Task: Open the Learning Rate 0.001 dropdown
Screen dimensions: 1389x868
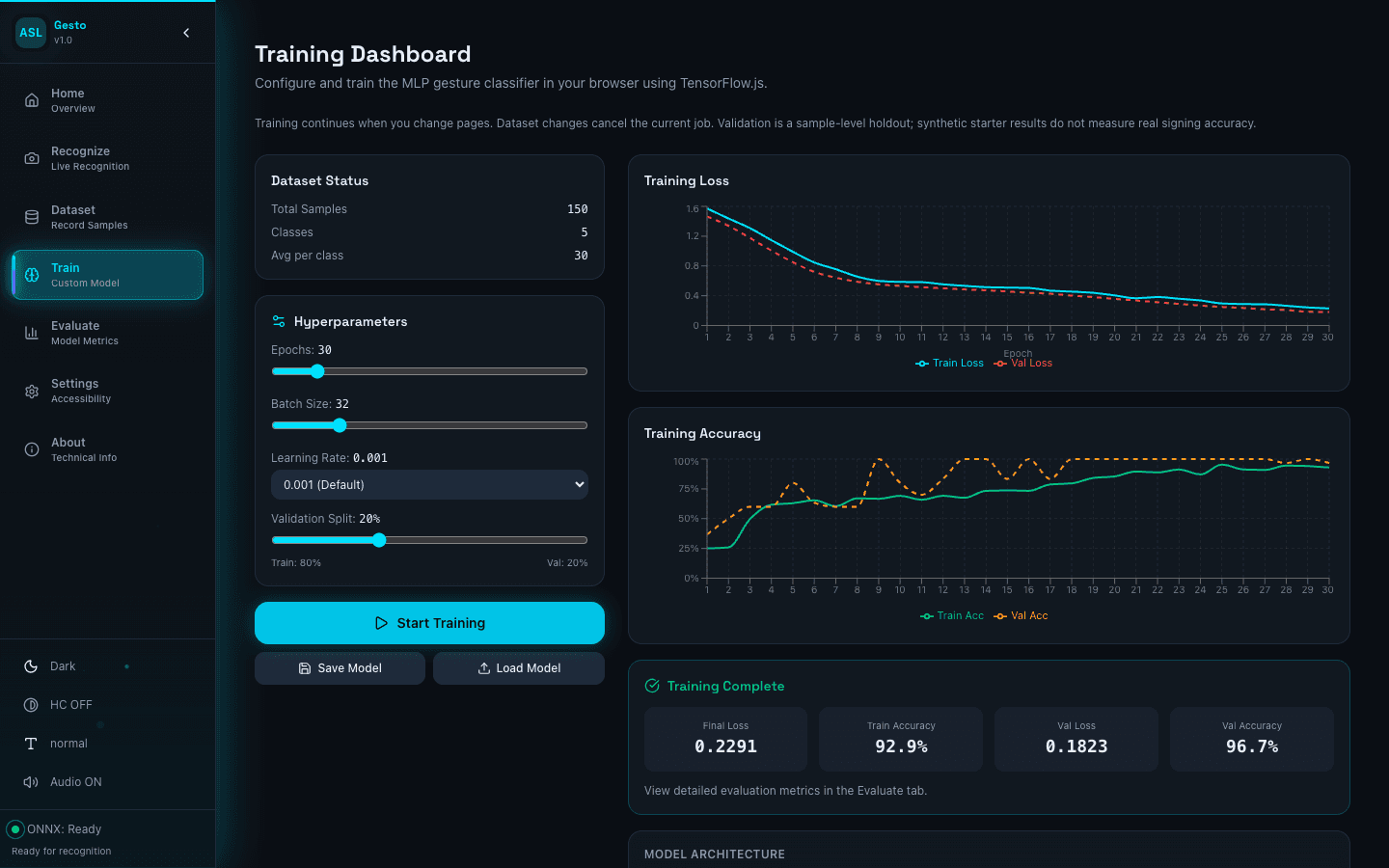Action: (429, 484)
